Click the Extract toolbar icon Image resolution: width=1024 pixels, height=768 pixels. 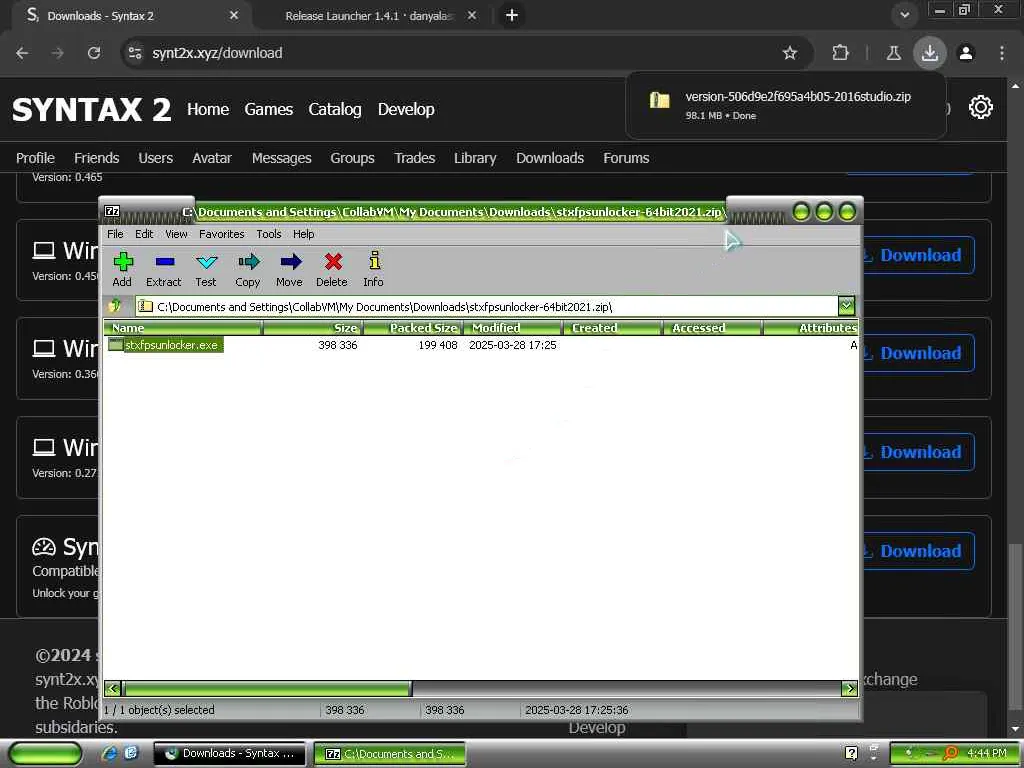tap(163, 270)
